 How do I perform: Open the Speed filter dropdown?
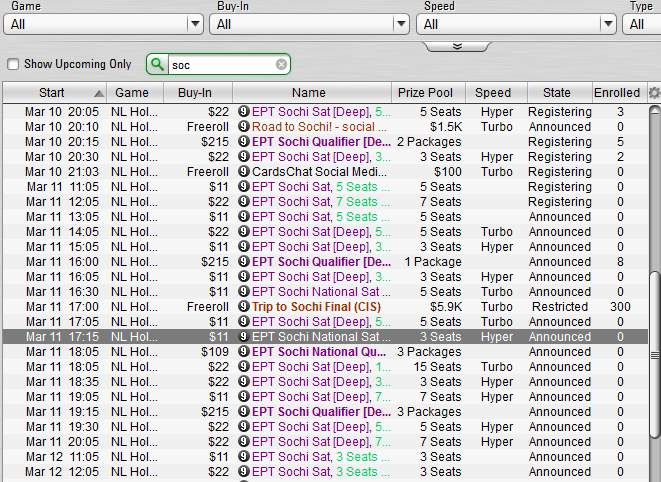(516, 24)
